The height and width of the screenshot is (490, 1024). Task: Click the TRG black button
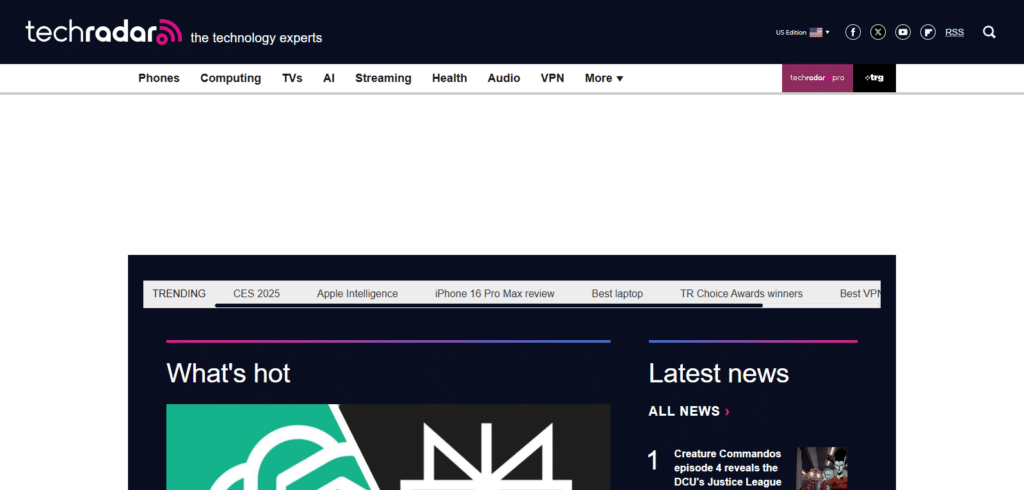[874, 78]
